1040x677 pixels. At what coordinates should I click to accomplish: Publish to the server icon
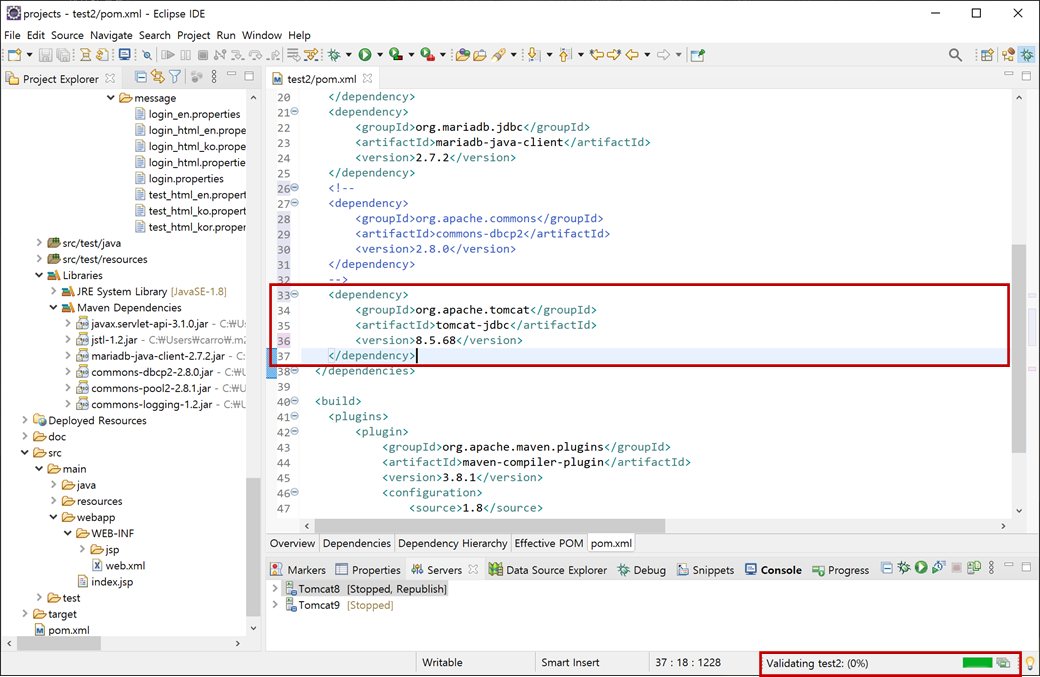(974, 568)
